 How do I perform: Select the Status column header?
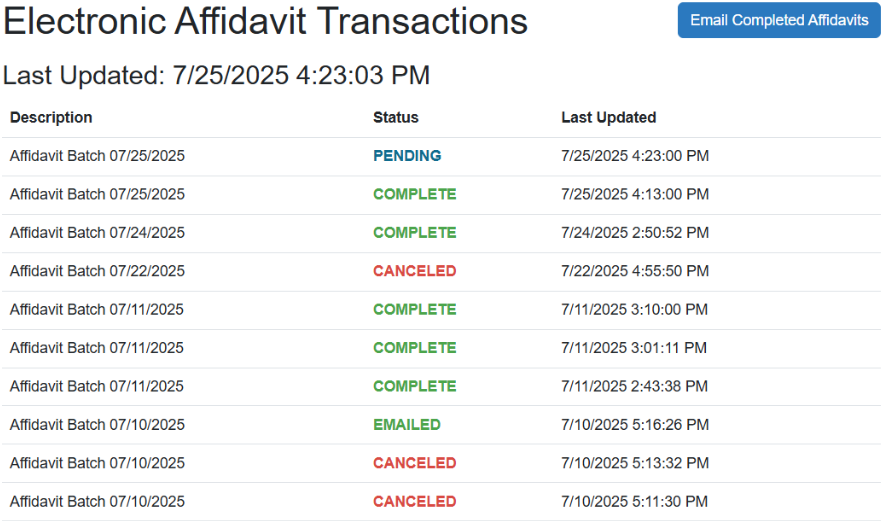click(x=395, y=117)
